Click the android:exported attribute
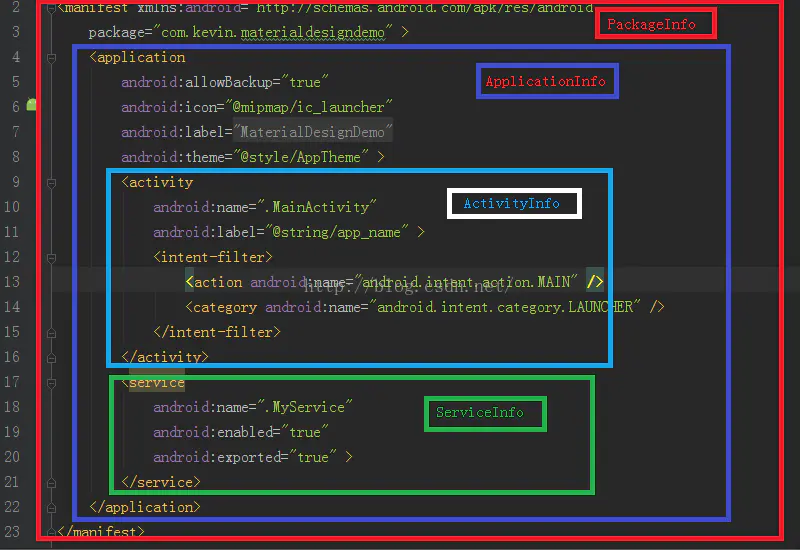The image size is (800, 550). [x=217, y=457]
